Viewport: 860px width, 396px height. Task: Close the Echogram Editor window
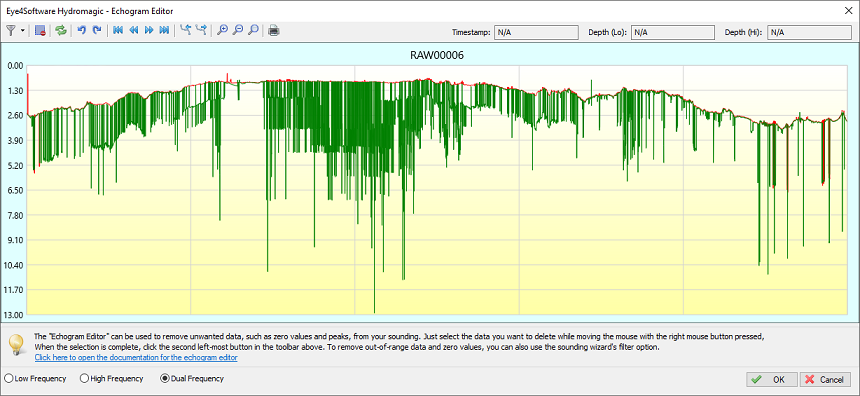click(x=847, y=10)
